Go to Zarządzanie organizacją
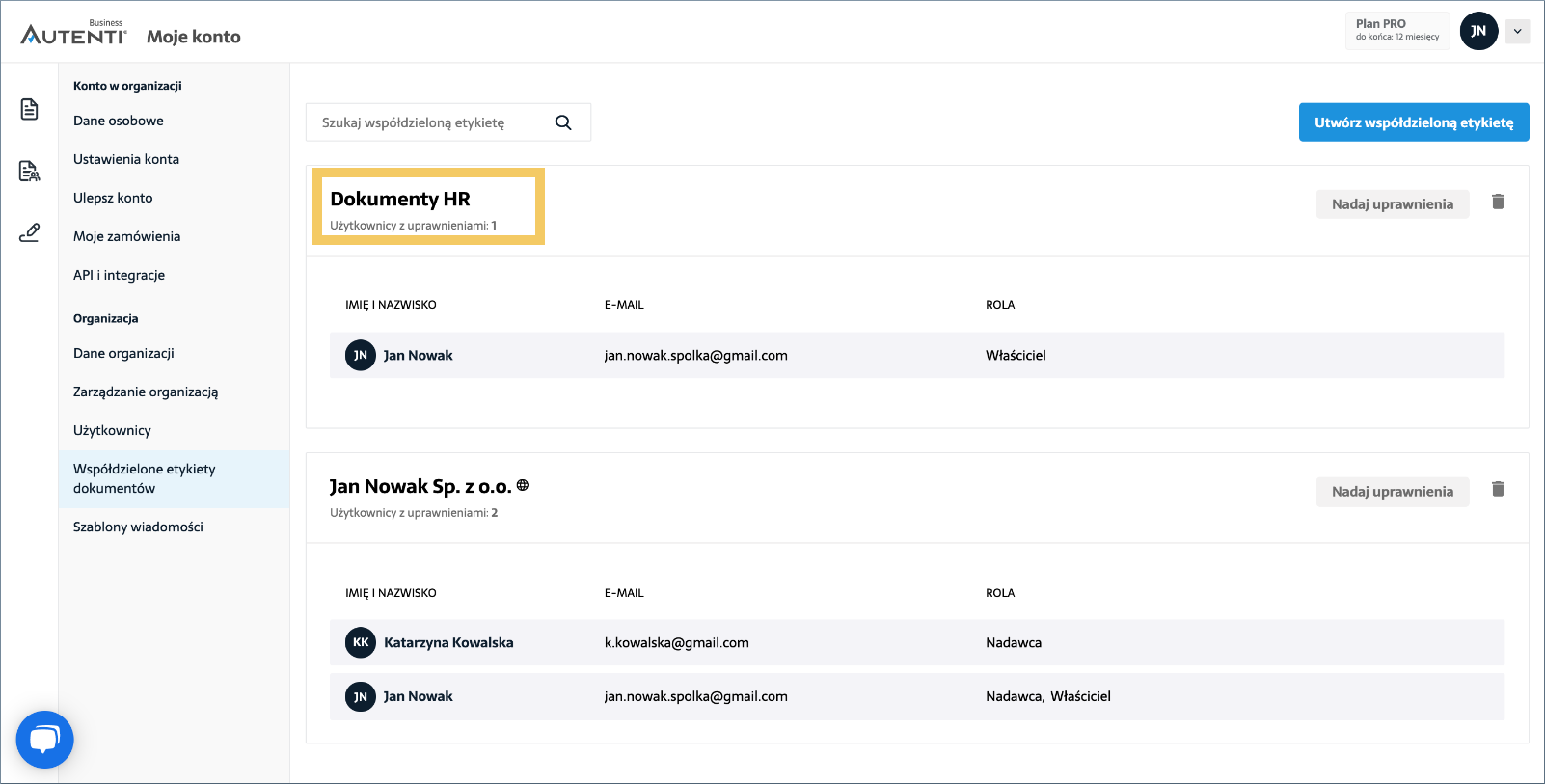The image size is (1545, 784). click(146, 392)
